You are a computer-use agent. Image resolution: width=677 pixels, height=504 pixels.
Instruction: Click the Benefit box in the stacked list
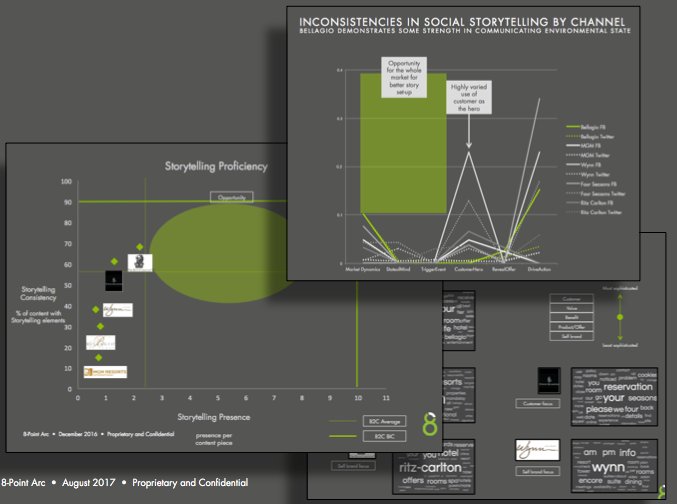click(572, 317)
